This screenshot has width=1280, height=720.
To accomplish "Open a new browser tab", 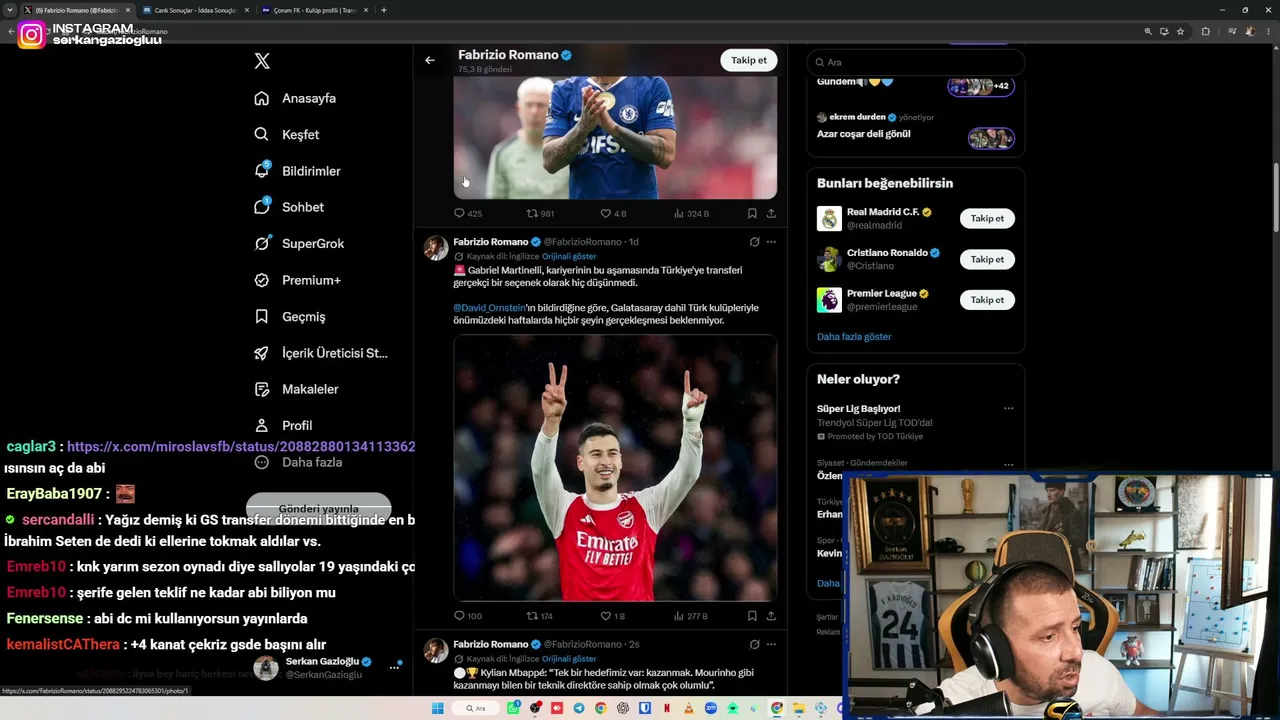I will pos(384,10).
